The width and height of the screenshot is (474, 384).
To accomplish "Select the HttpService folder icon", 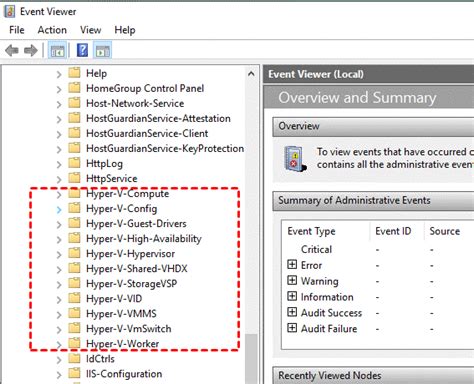I will coord(74,178).
